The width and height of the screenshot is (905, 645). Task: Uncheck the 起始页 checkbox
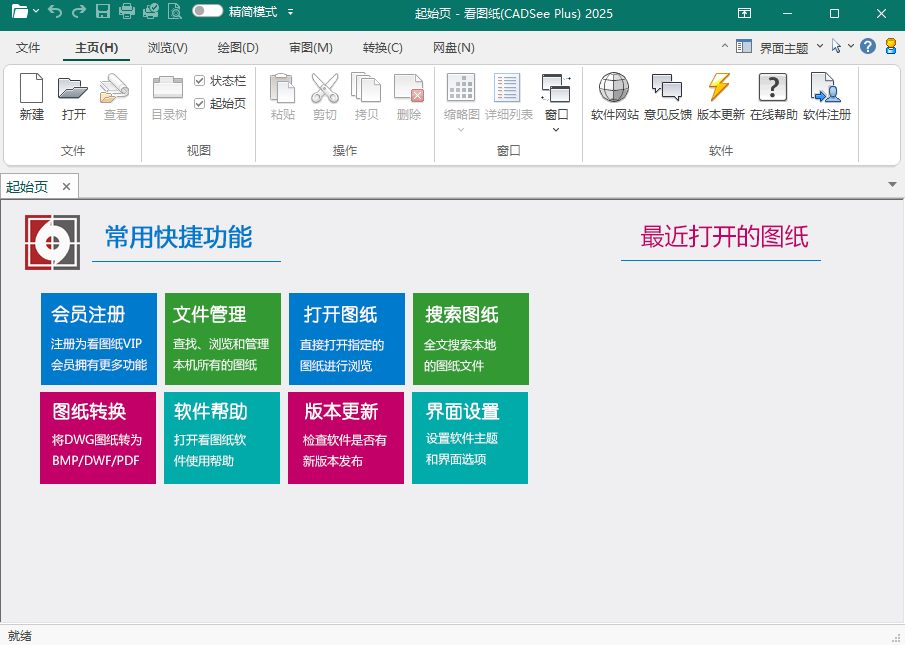pos(200,103)
